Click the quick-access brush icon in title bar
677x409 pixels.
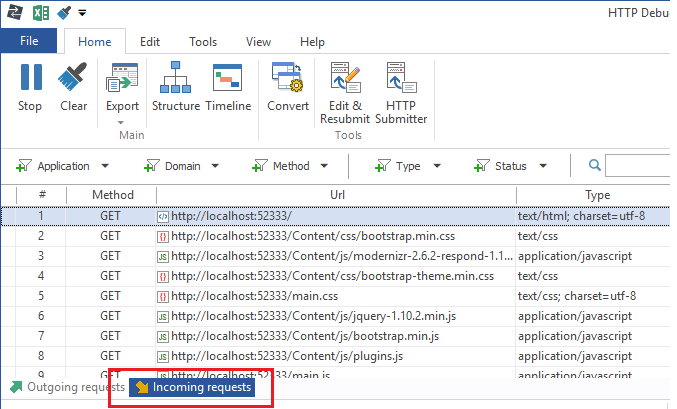(64, 13)
